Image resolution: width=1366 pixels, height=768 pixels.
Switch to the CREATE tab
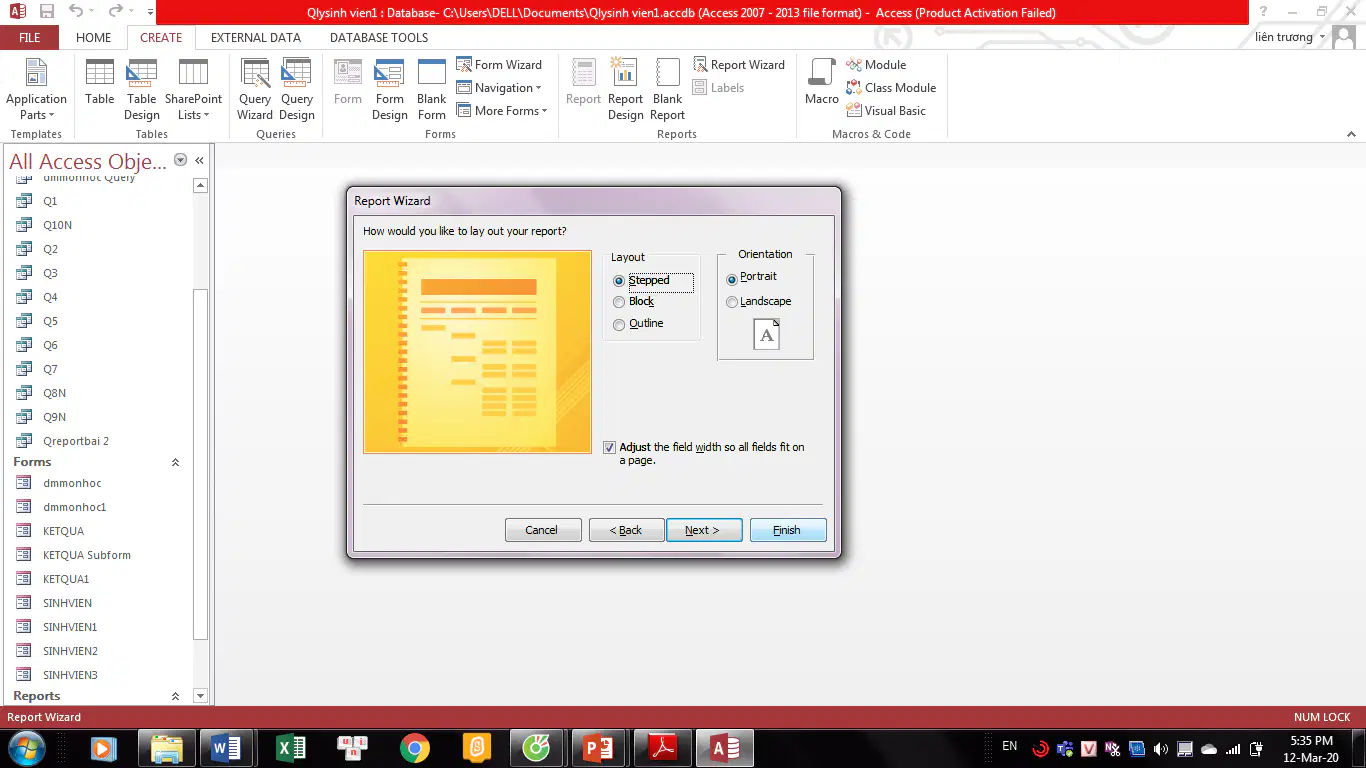click(161, 38)
